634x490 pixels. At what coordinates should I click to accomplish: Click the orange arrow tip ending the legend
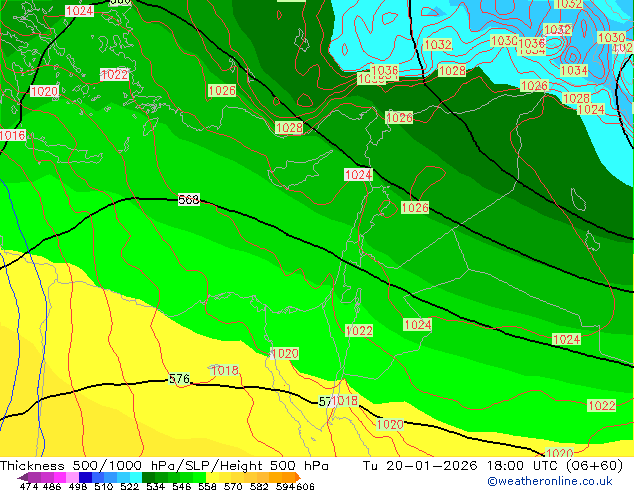point(298,477)
